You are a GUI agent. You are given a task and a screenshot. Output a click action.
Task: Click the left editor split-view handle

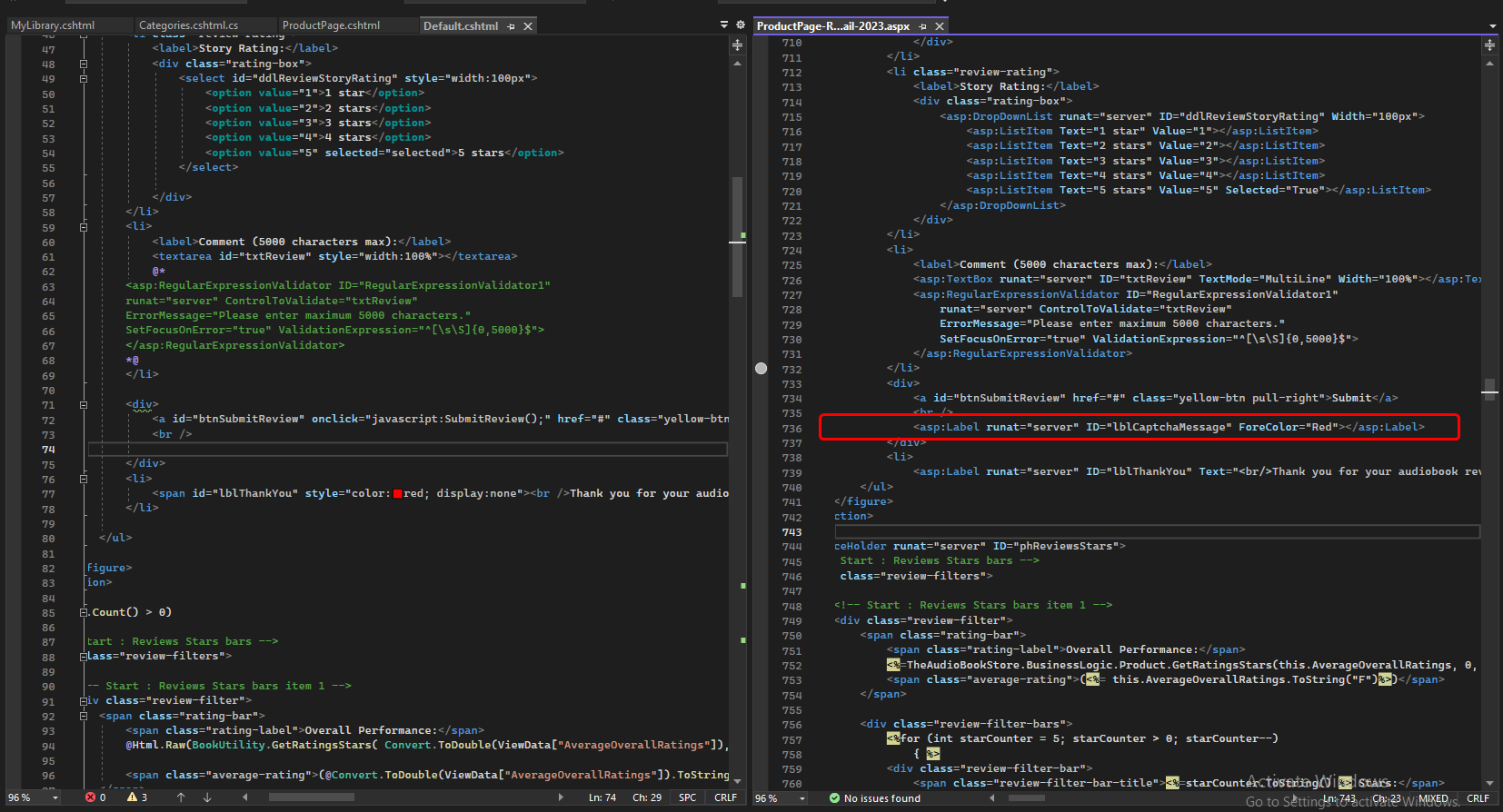point(737,44)
